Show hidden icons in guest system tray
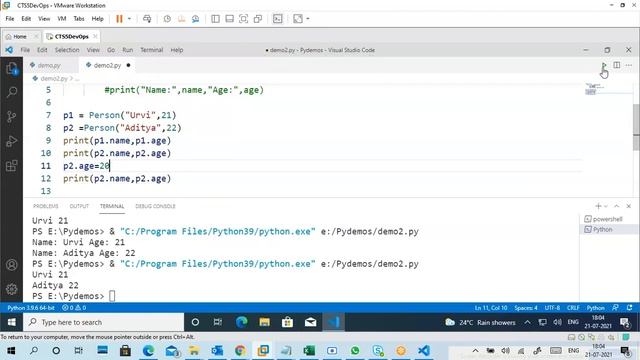The image size is (640, 360). pyautogui.click(x=527, y=322)
